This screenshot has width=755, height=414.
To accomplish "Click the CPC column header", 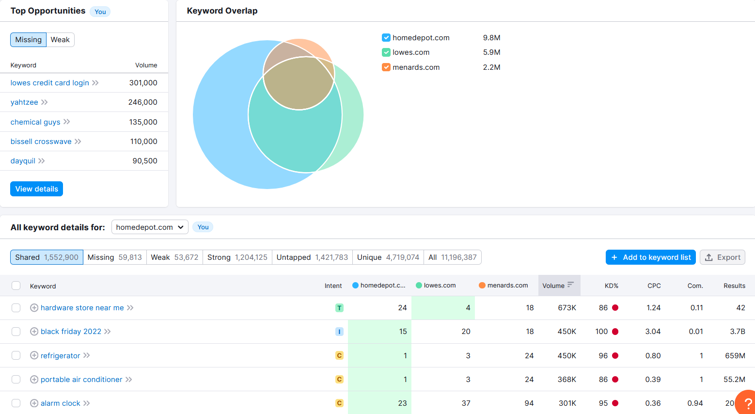I will (x=654, y=285).
